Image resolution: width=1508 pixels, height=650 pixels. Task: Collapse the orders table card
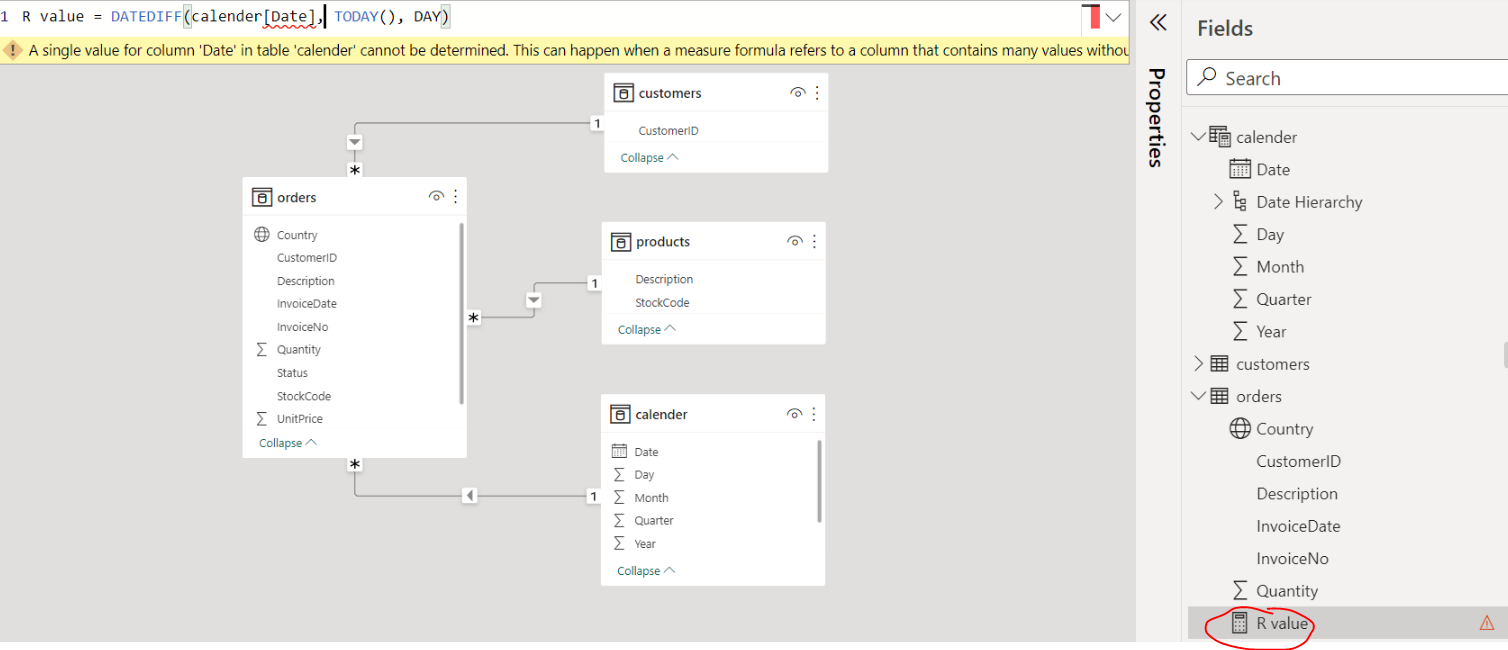(288, 443)
